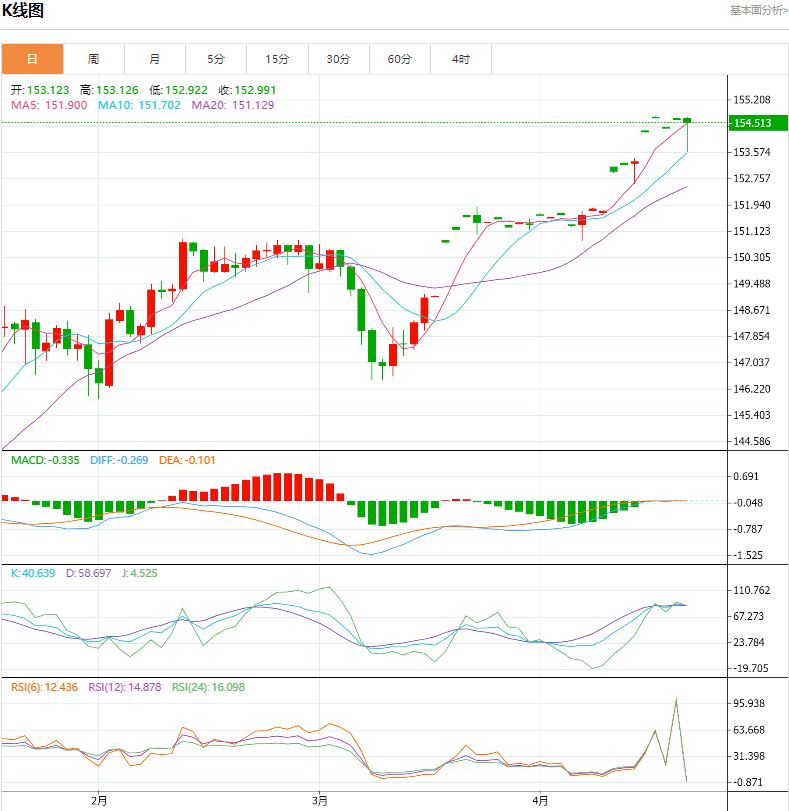Viewport: 789px width, 811px height.
Task: Switch to the 4时 four-hour tab
Action: 460,59
